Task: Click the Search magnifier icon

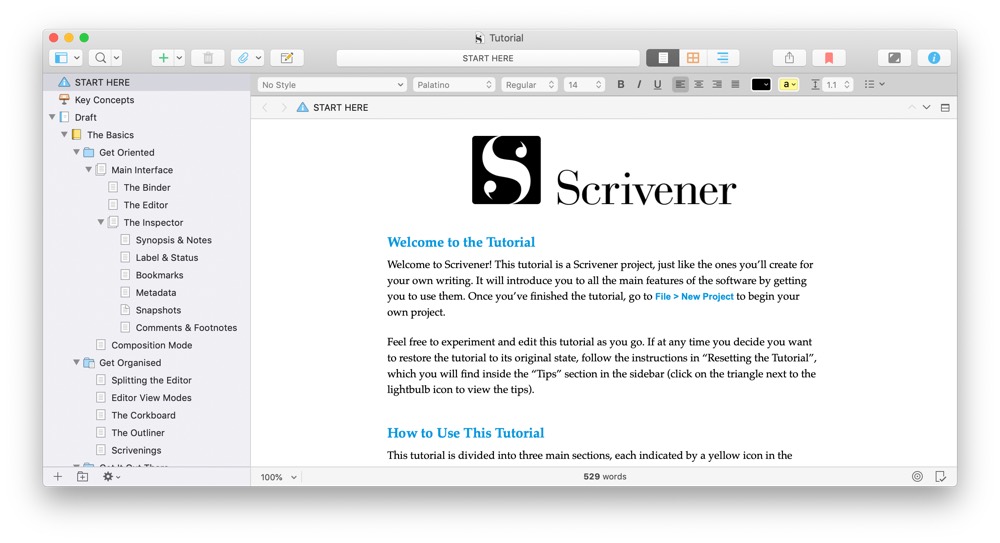Action: [x=100, y=58]
